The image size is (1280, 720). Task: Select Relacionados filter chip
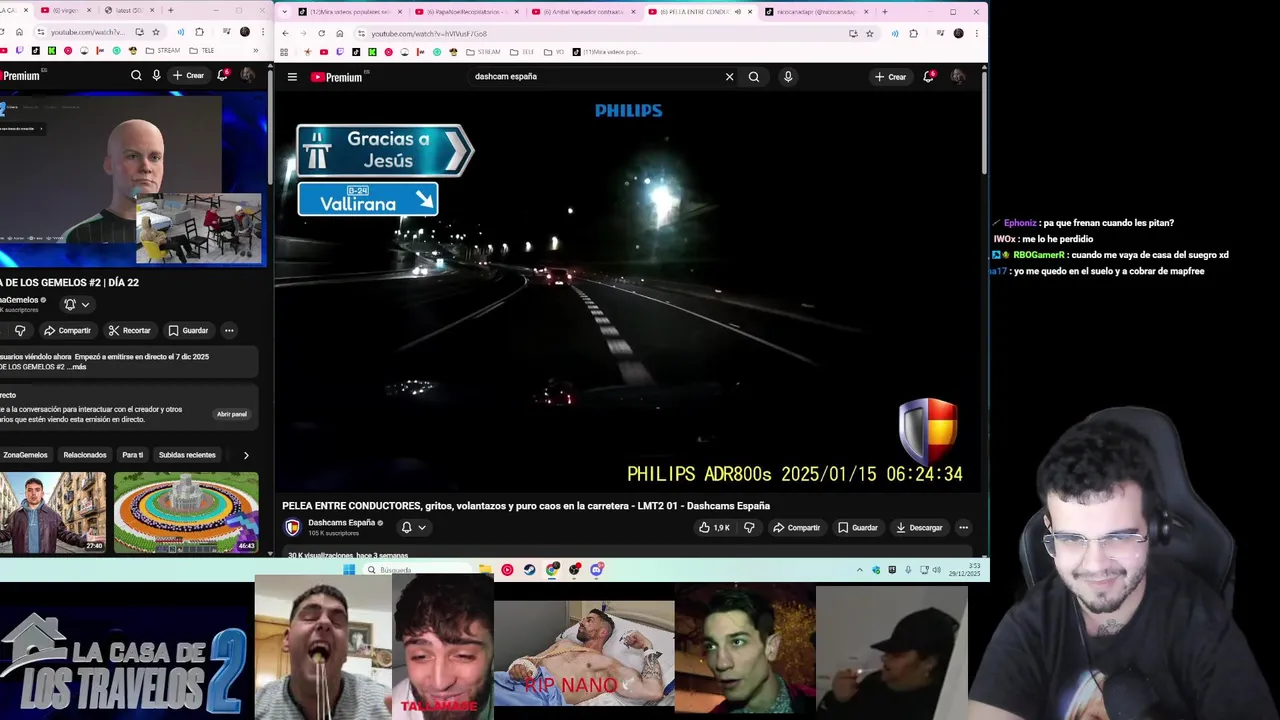tap(85, 455)
